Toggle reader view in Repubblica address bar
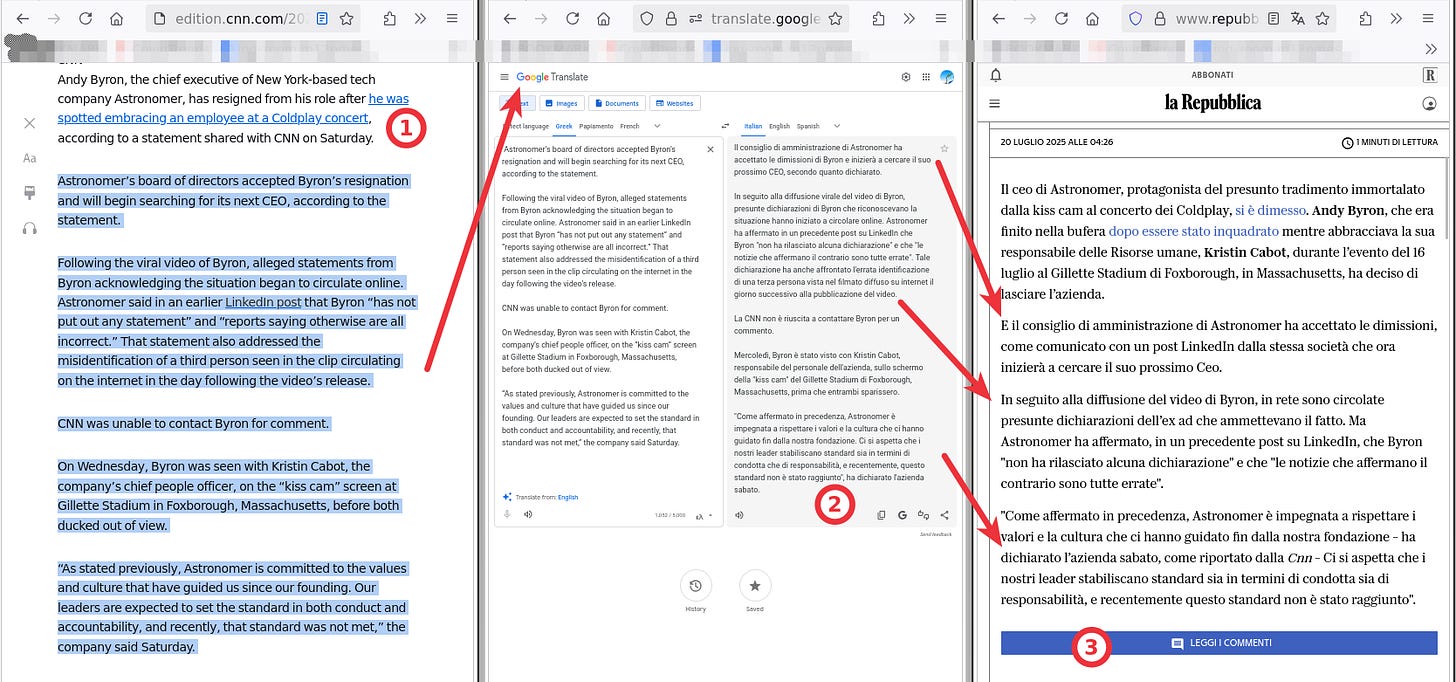 coord(1273,18)
